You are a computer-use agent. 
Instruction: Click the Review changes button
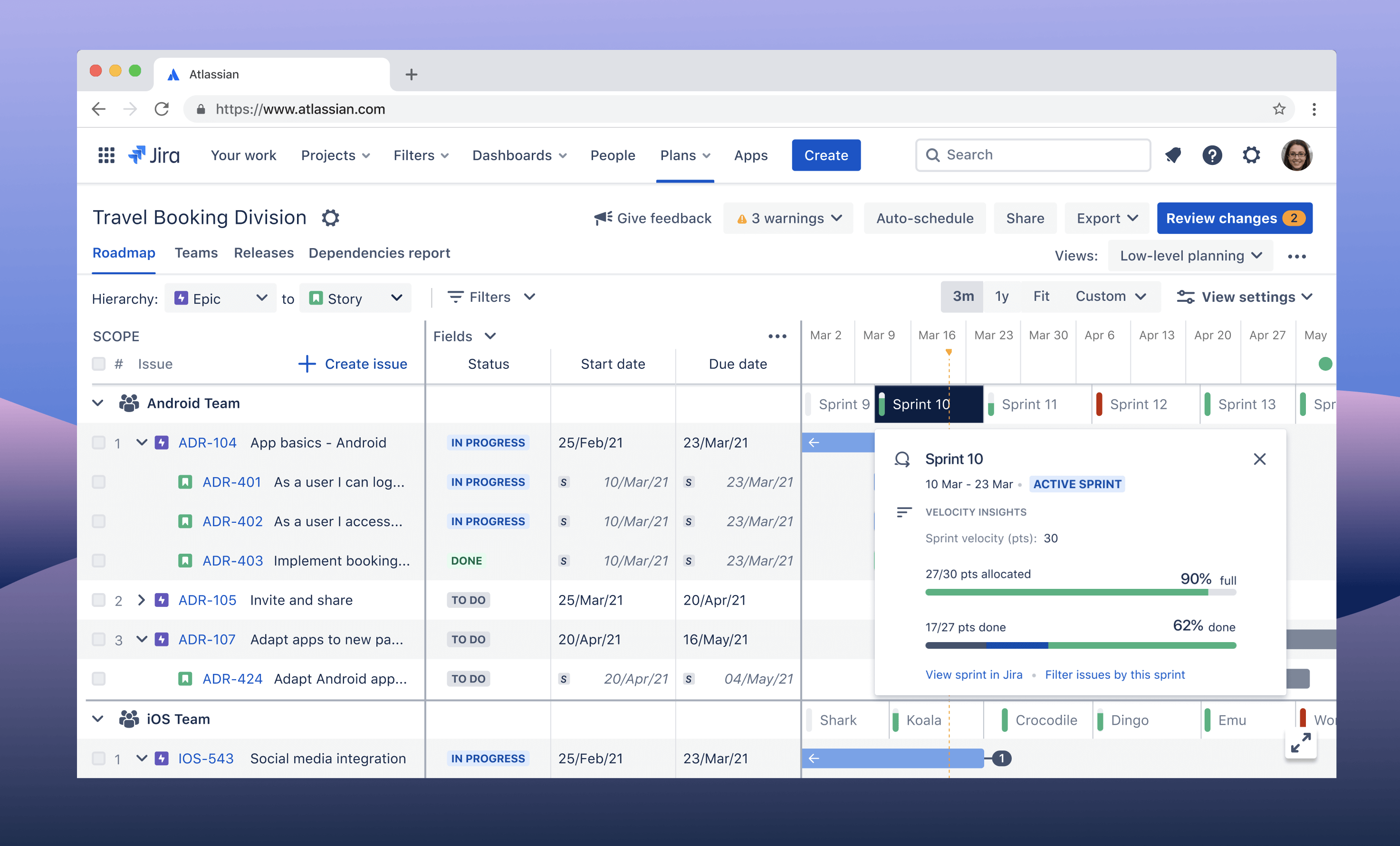(x=1234, y=219)
